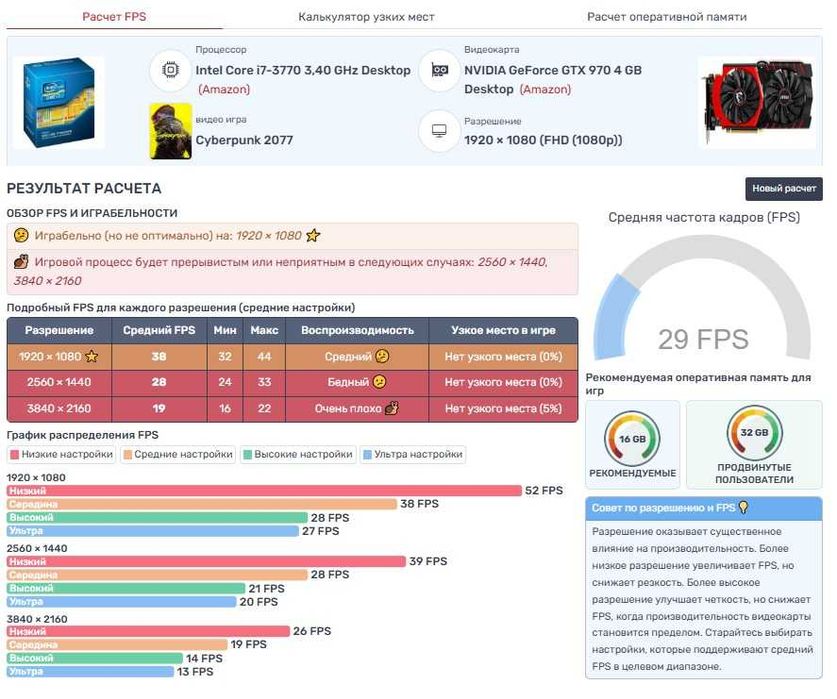
Task: Click the confused face emoji in playable notice
Action: [x=21, y=235]
